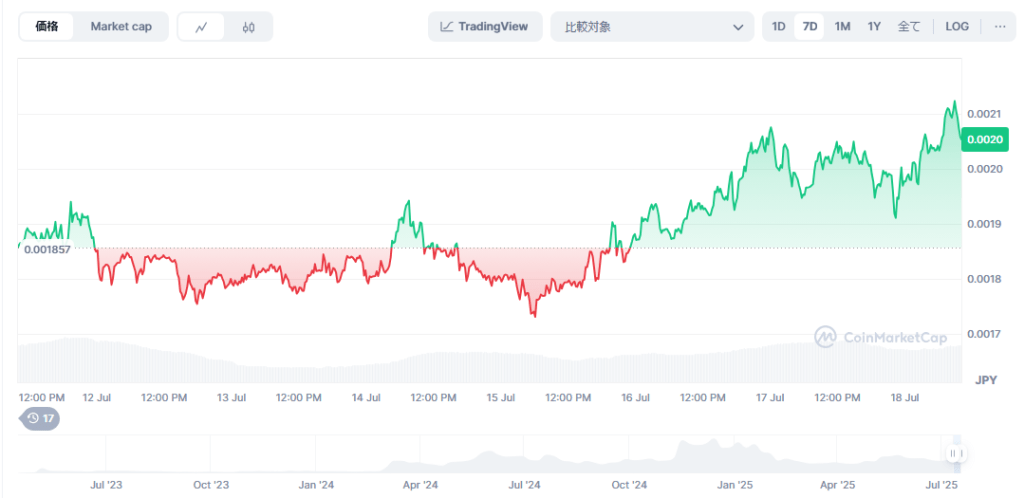Screen dimensions: 1024x498
Task: Toggle LOG scale on the chart
Action: pyautogui.click(x=957, y=27)
